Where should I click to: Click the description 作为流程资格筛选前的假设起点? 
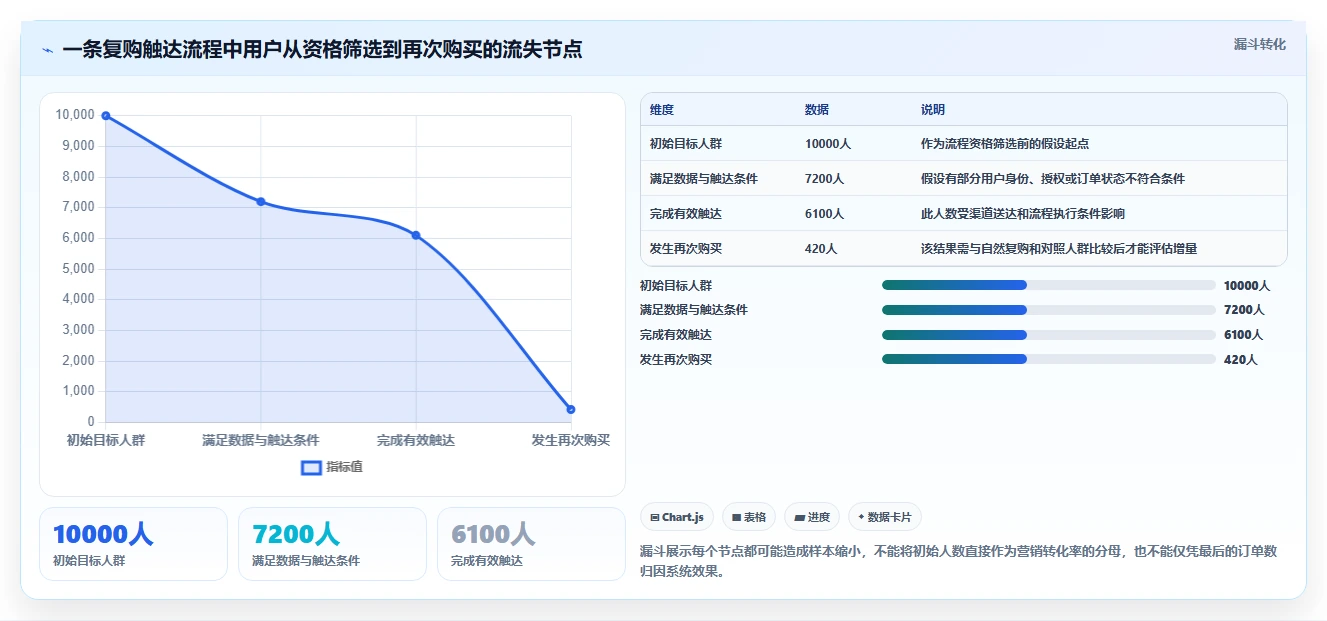coord(1004,144)
